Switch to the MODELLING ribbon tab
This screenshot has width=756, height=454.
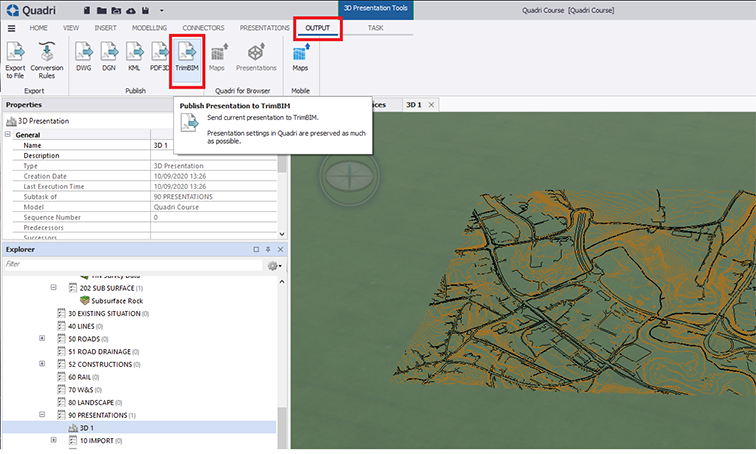pyautogui.click(x=150, y=28)
